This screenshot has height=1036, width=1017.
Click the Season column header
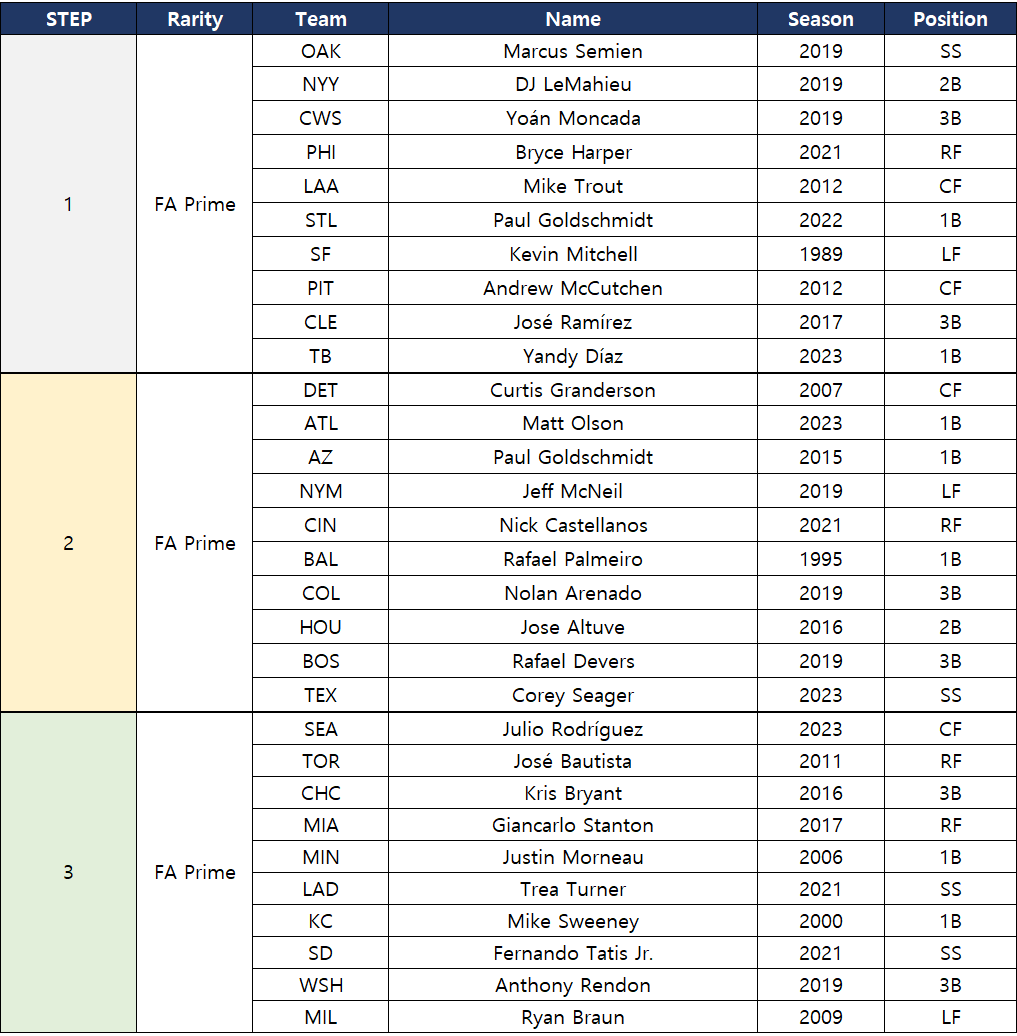820,19
